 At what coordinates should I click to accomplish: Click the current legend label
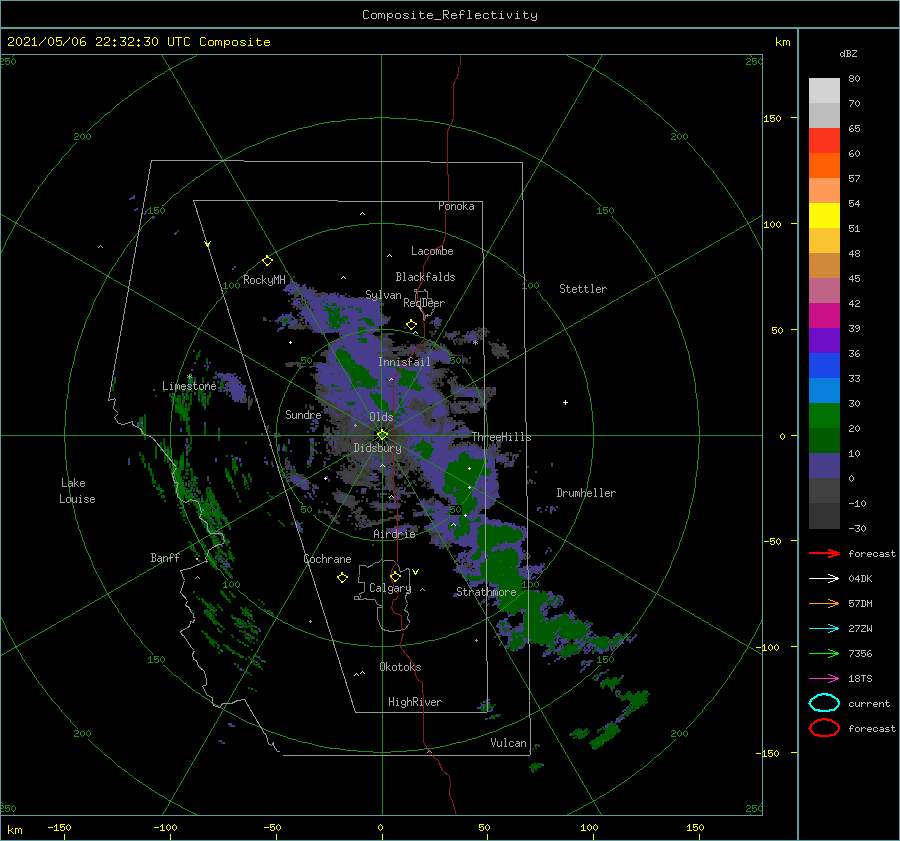tap(869, 703)
